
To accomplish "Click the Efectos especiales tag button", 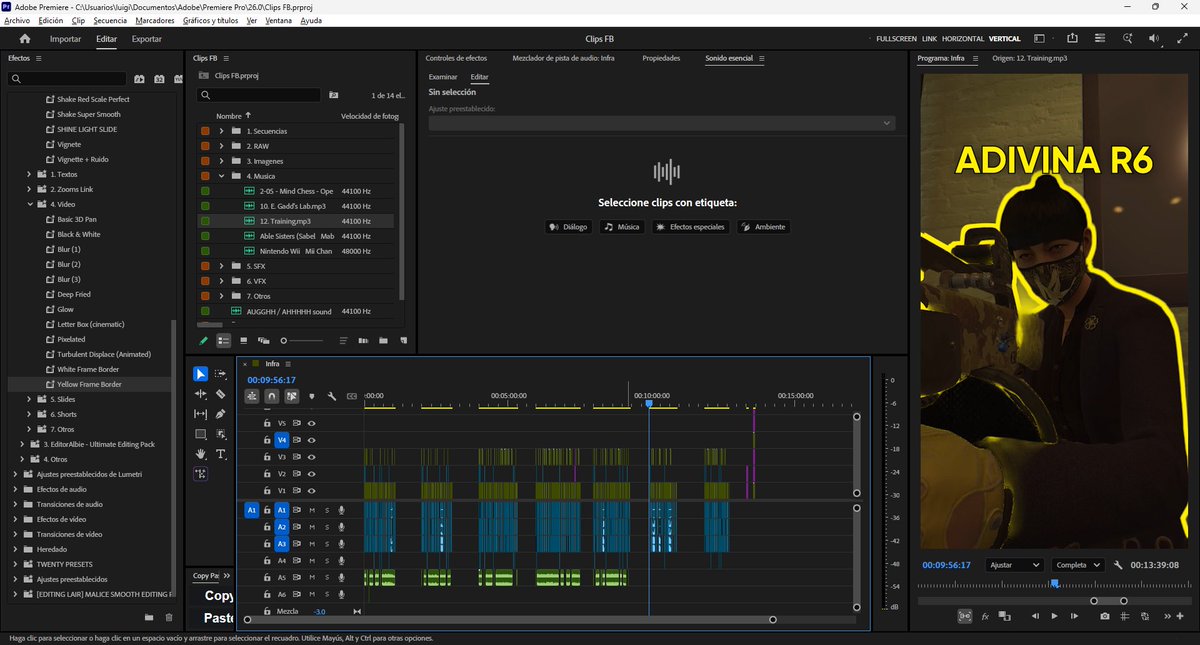I will [x=691, y=227].
